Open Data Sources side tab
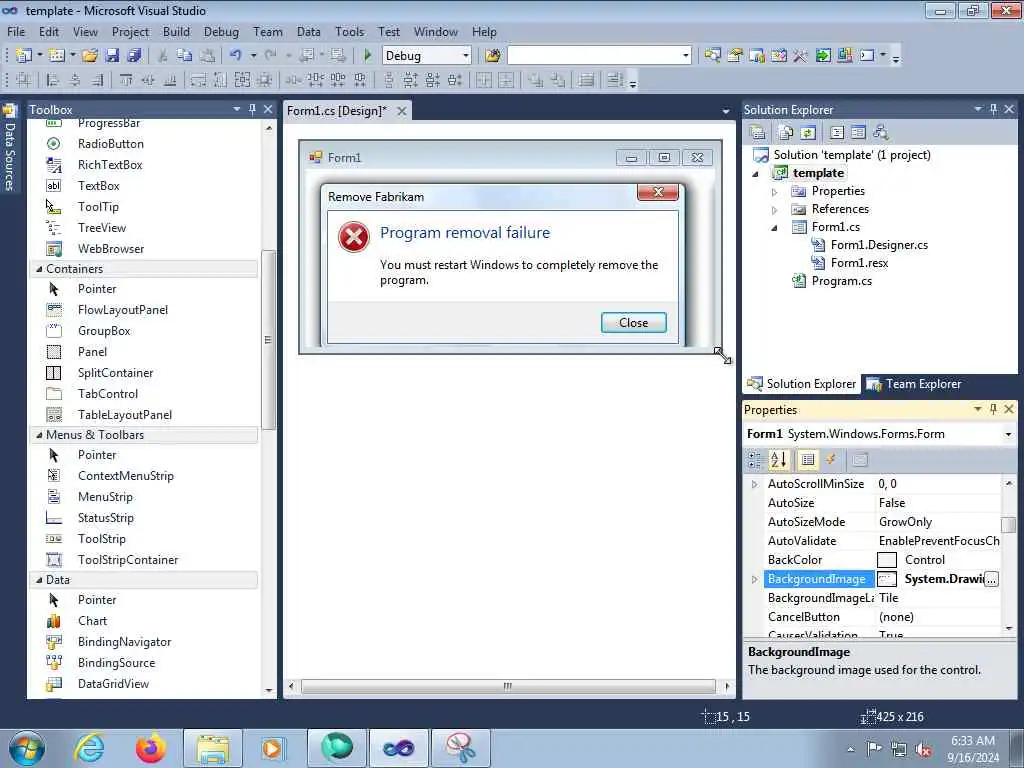1024x768 pixels. [9, 148]
